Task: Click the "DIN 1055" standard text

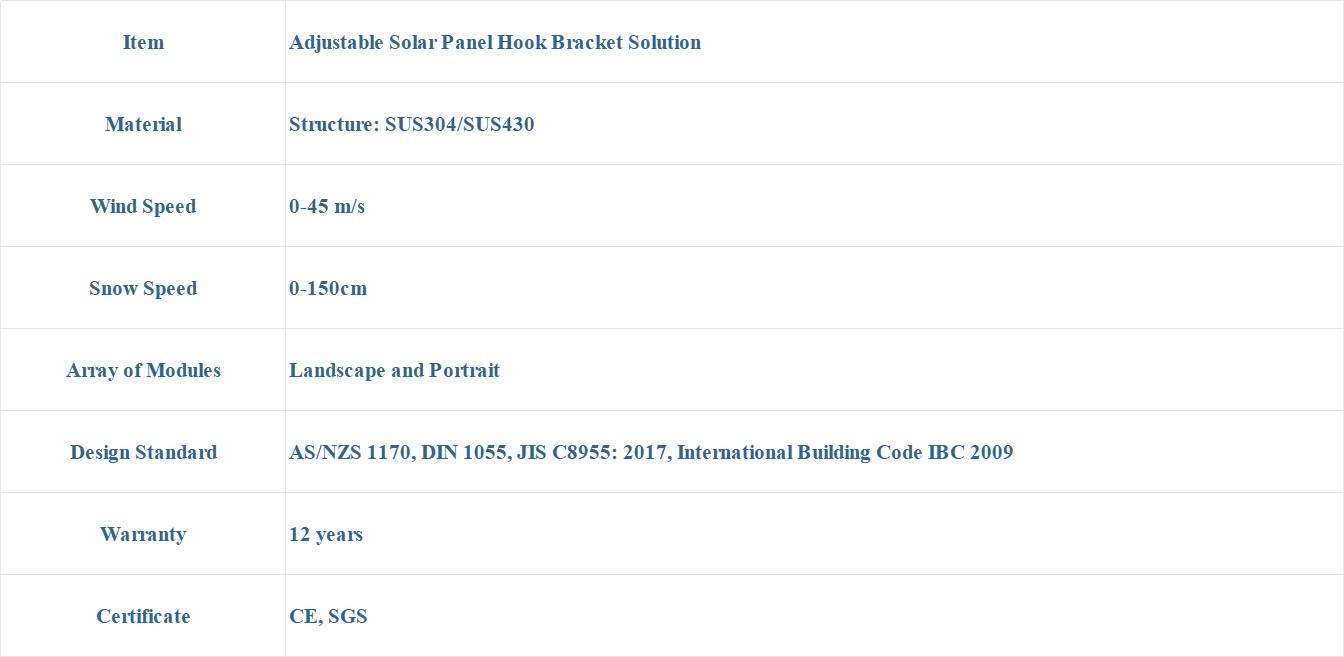Action: [x=464, y=452]
